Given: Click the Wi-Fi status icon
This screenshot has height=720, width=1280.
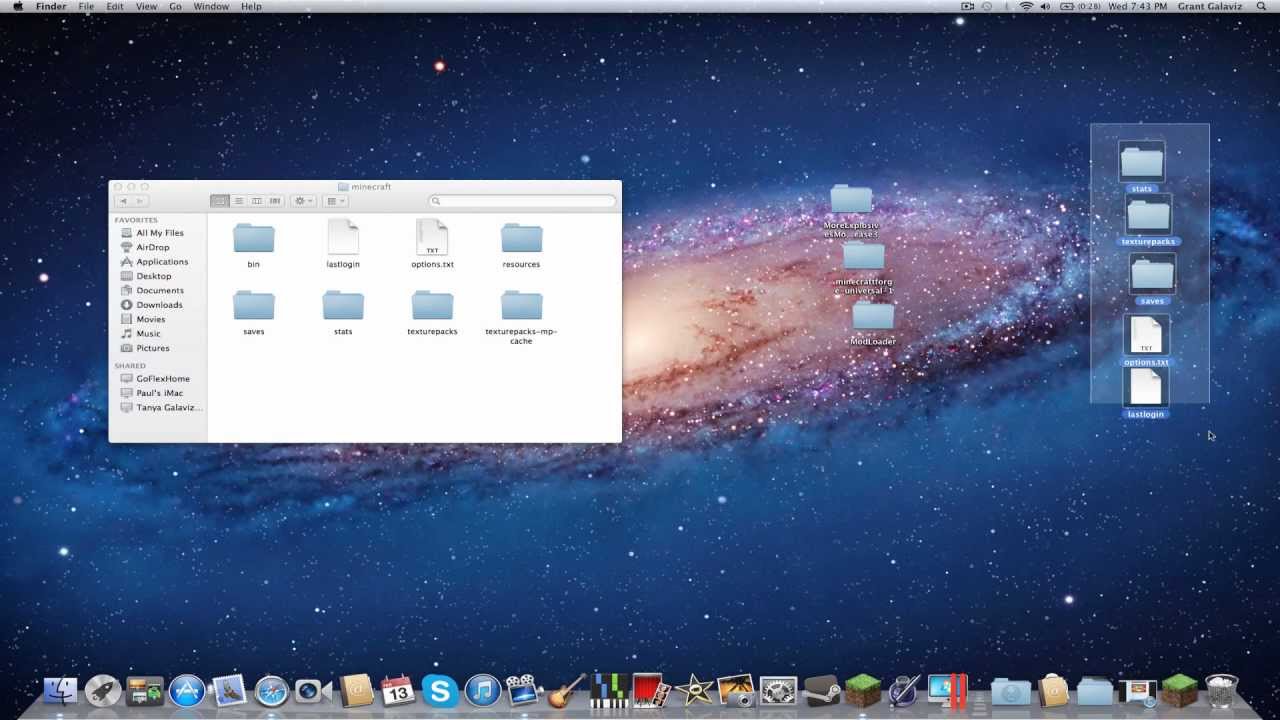Looking at the screenshot, I should coord(1026,6).
